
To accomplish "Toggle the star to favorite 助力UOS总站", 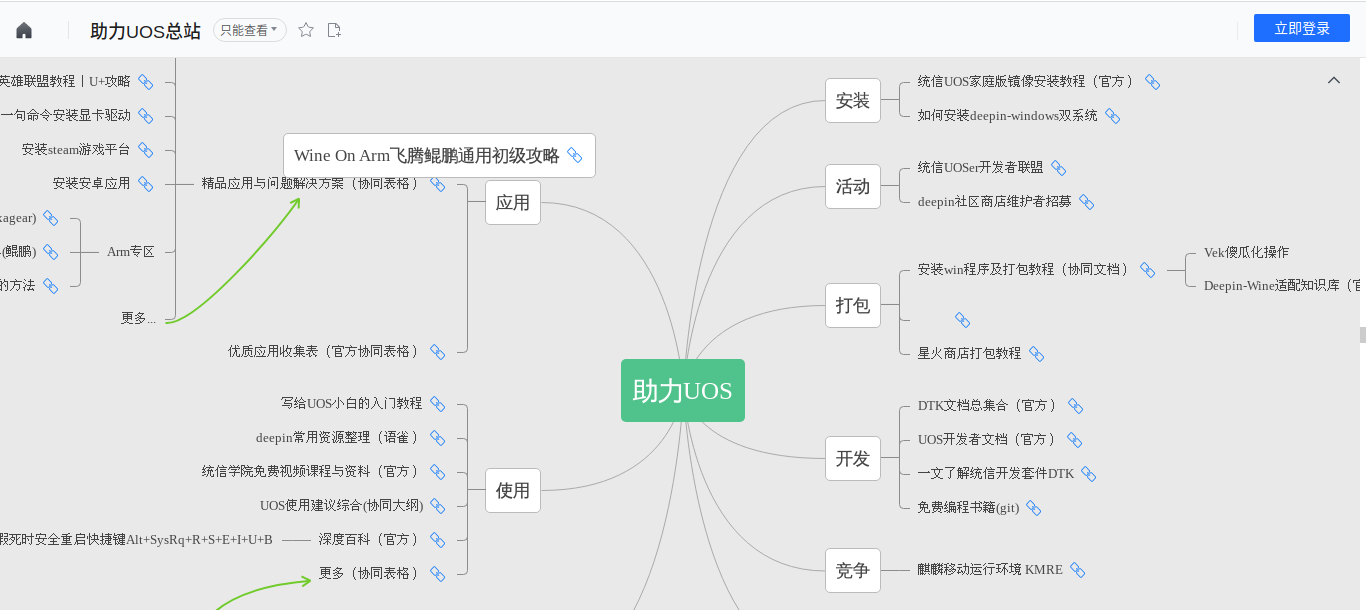I will (x=305, y=29).
